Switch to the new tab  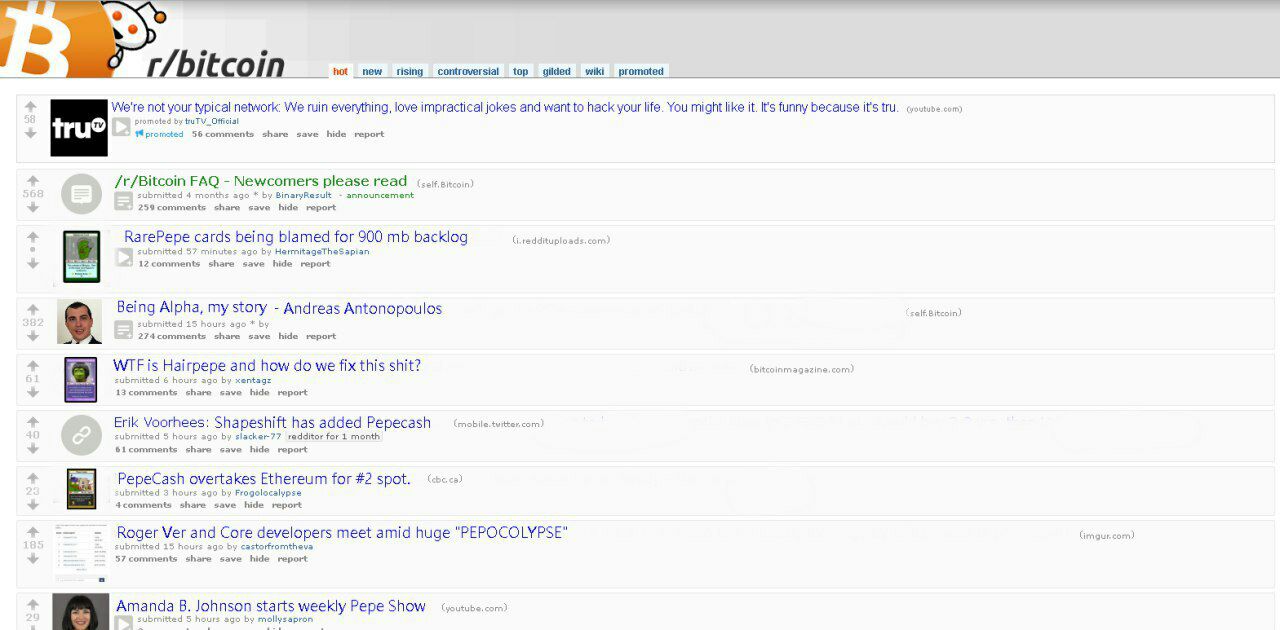(372, 71)
